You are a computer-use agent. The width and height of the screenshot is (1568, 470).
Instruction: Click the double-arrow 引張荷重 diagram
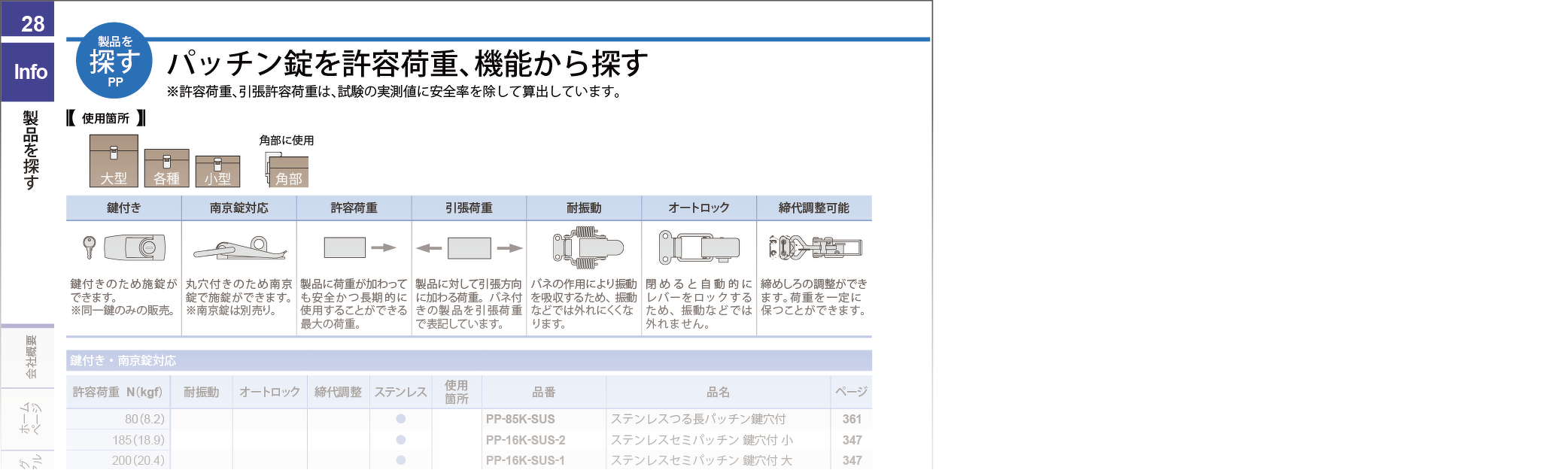[469, 248]
